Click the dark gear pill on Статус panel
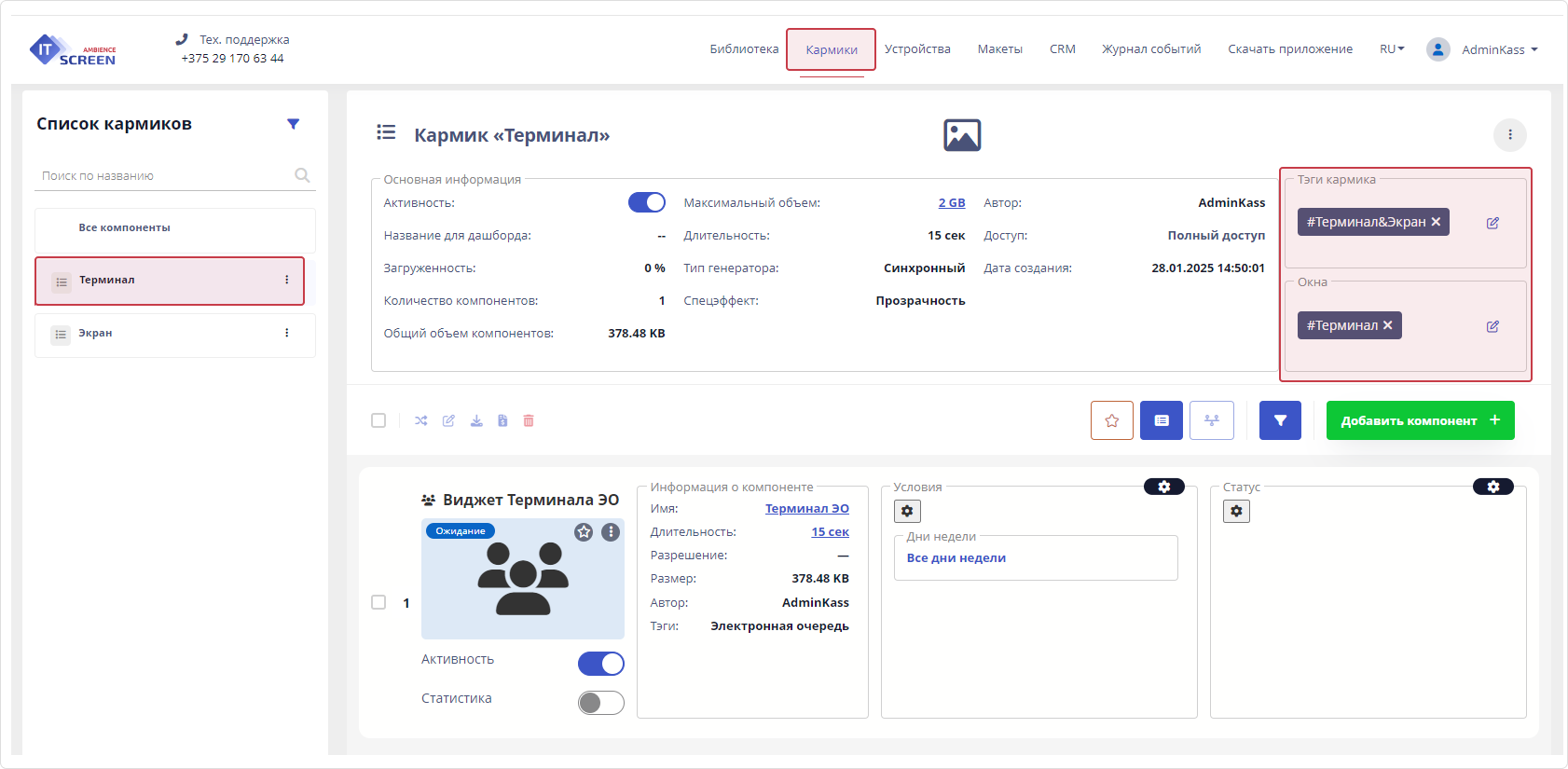Viewport: 1568px width, 769px height. click(x=1493, y=487)
